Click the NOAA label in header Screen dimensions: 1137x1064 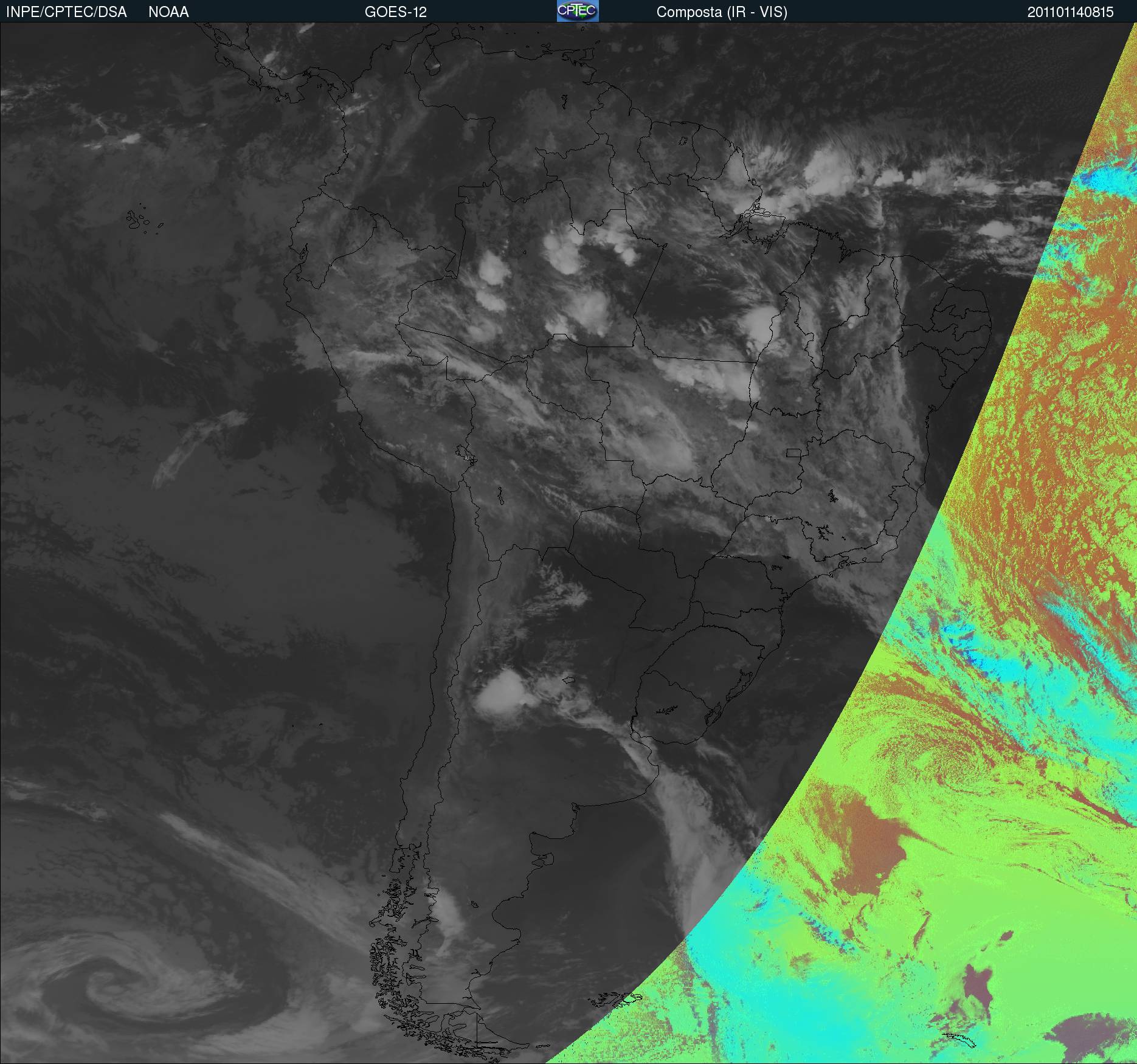168,12
